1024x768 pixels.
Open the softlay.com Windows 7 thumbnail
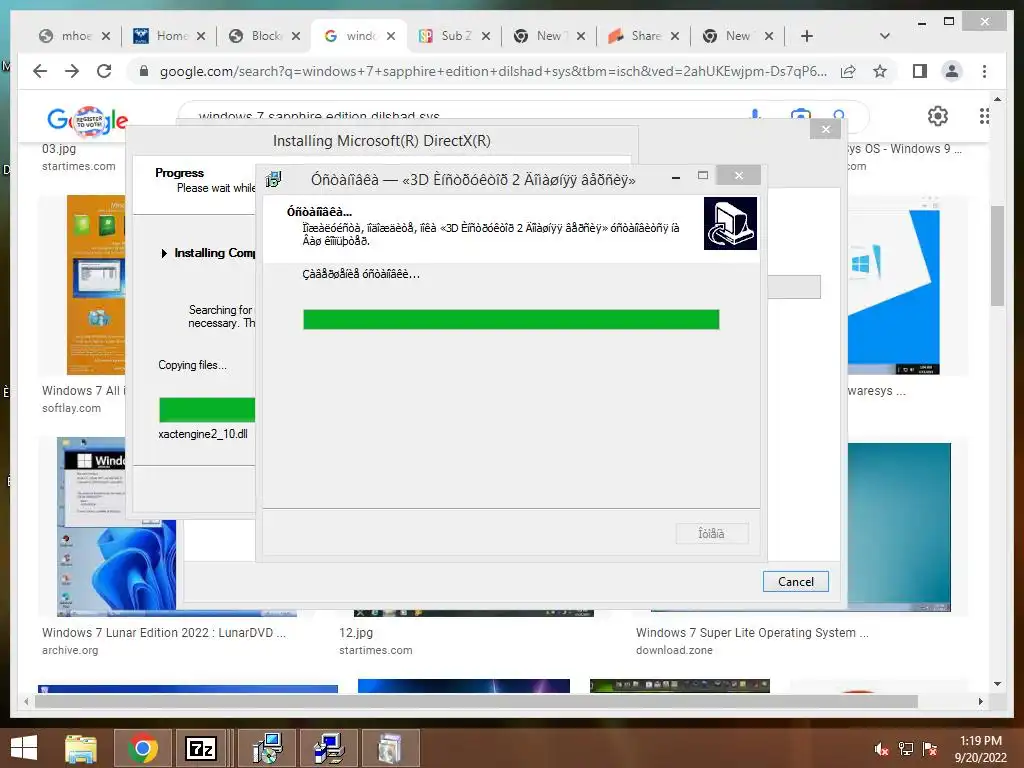point(96,285)
